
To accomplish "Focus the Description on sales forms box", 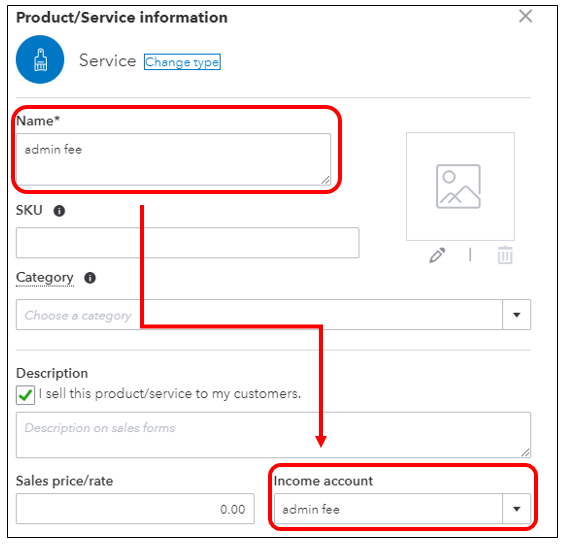I will (x=273, y=435).
